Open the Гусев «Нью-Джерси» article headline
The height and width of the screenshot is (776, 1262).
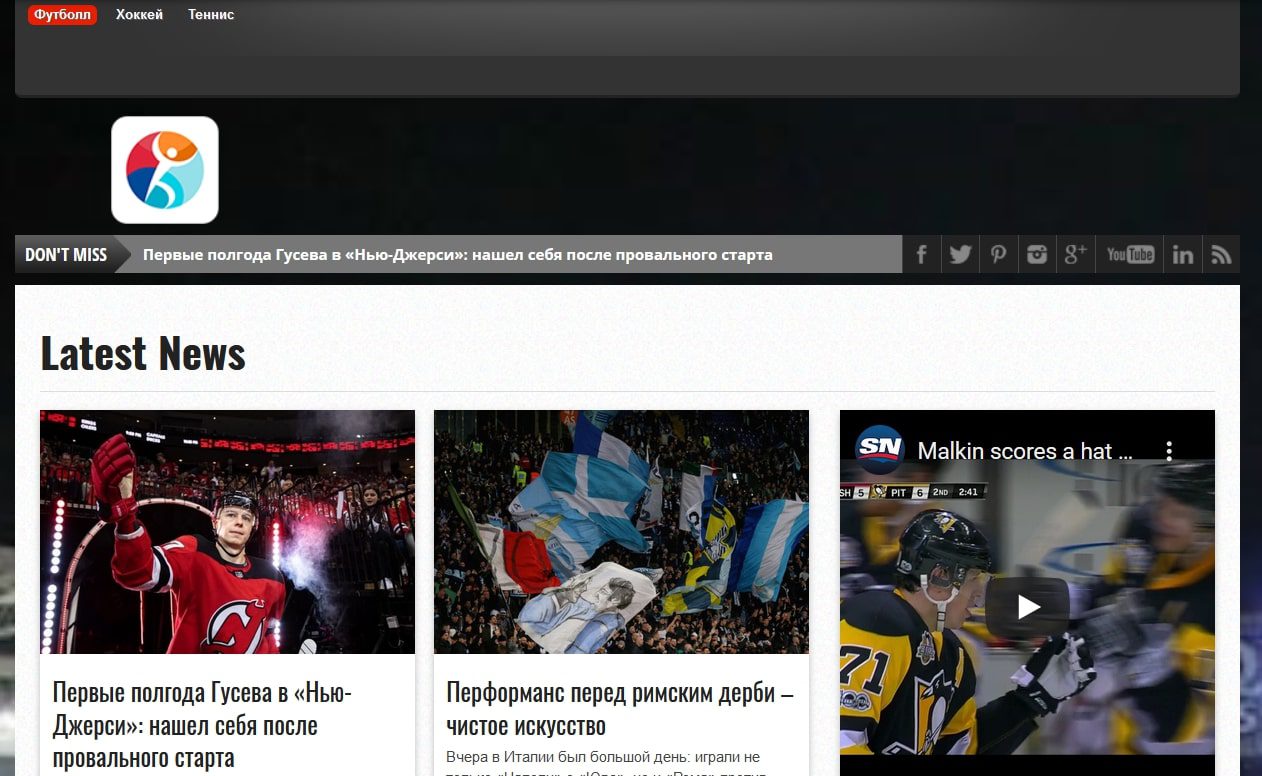[201, 725]
